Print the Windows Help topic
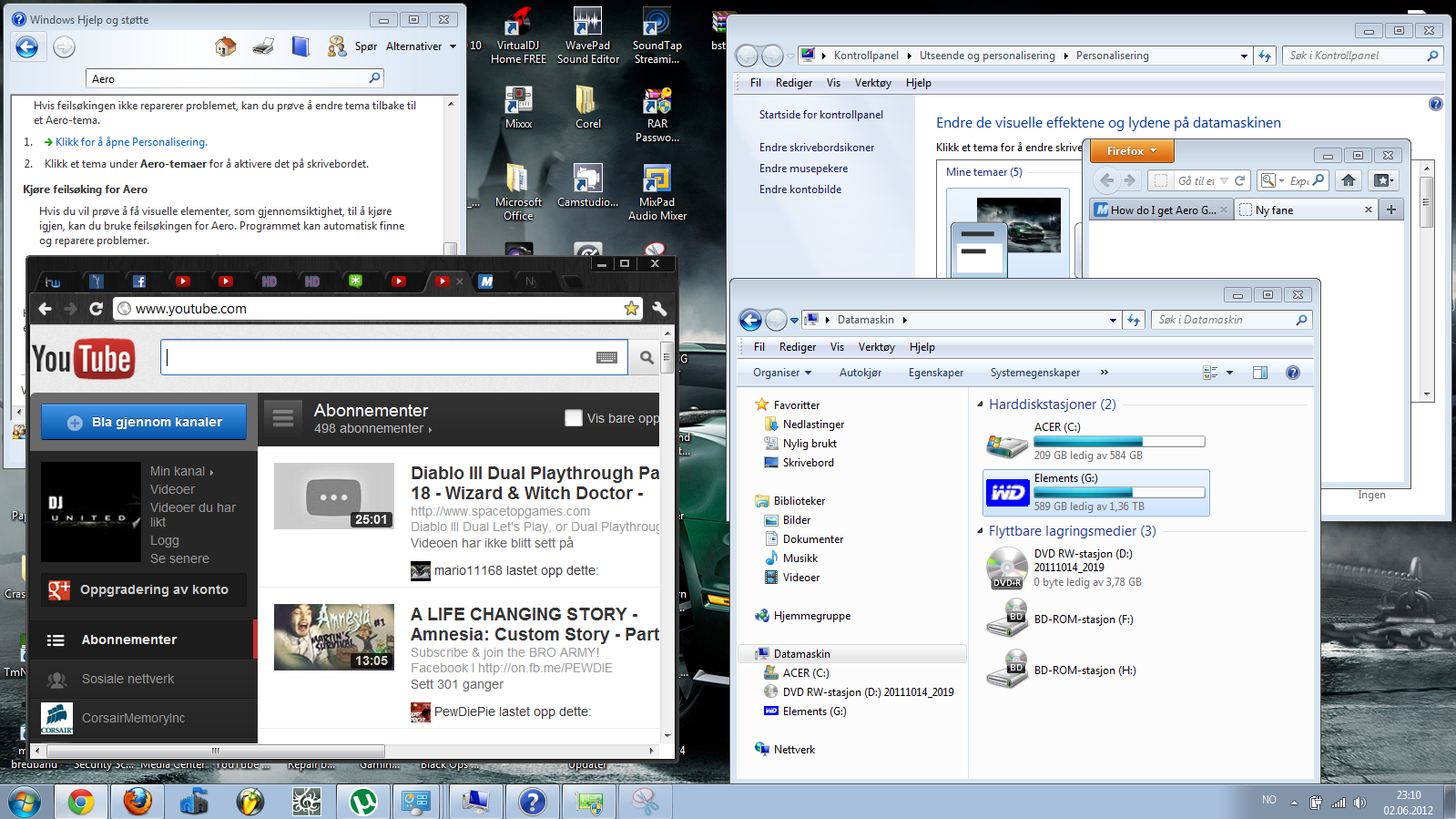The image size is (1456, 819). point(263,46)
